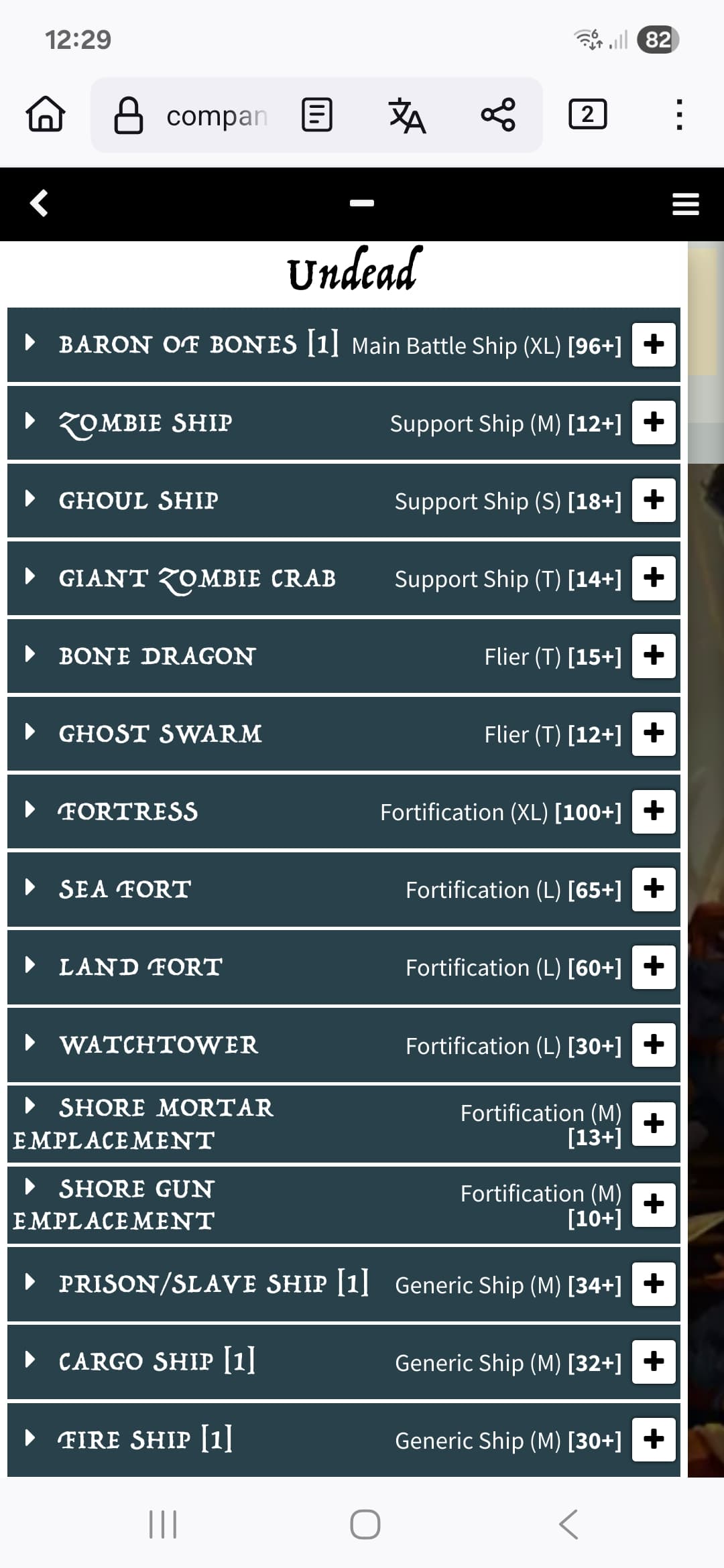Tap the Android recent apps button

(x=163, y=1524)
